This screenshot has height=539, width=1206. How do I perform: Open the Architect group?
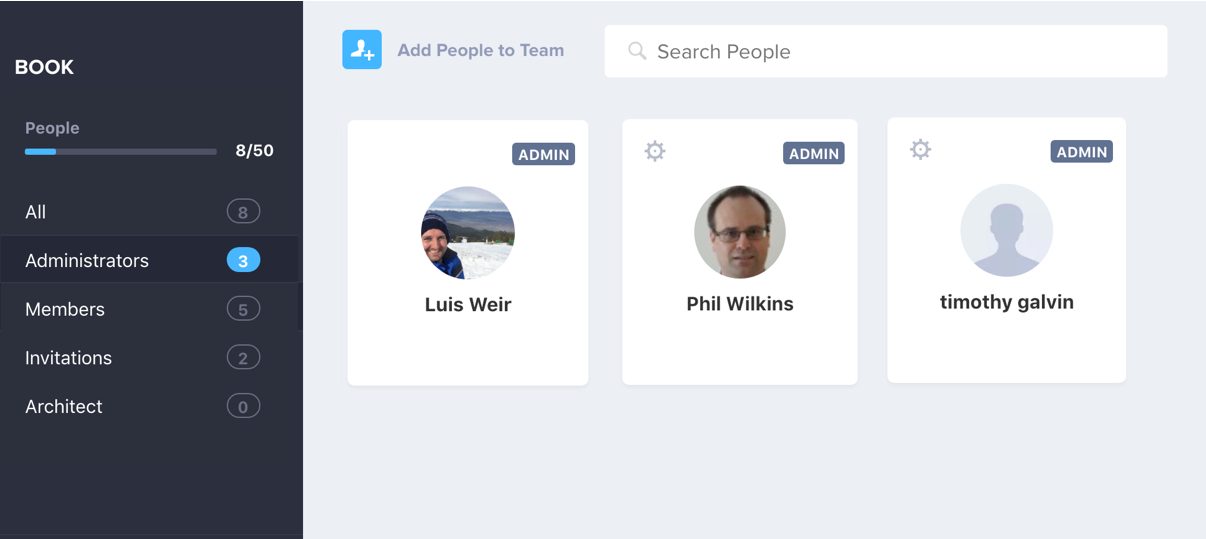[150, 406]
